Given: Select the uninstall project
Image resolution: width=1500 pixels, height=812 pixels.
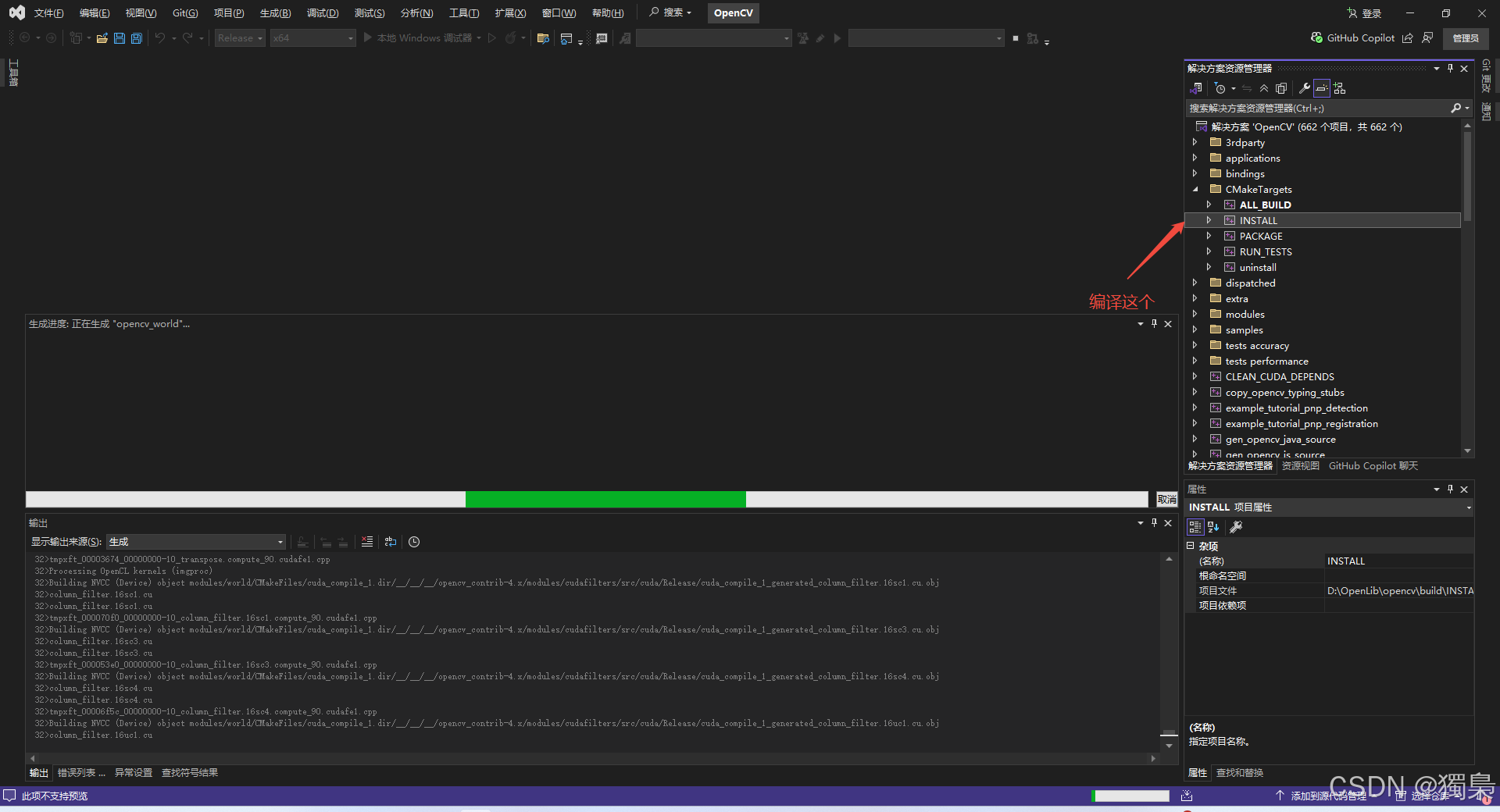Looking at the screenshot, I should click(1258, 268).
